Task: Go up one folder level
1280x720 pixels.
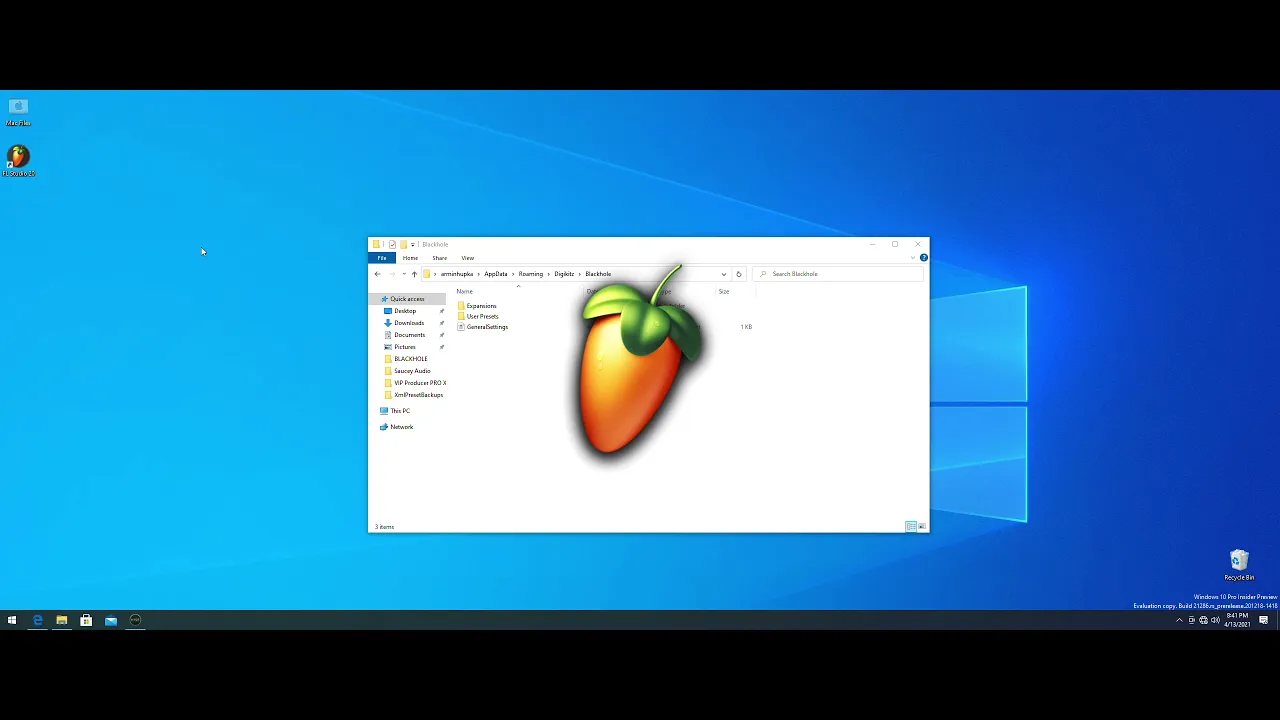Action: pos(414,274)
